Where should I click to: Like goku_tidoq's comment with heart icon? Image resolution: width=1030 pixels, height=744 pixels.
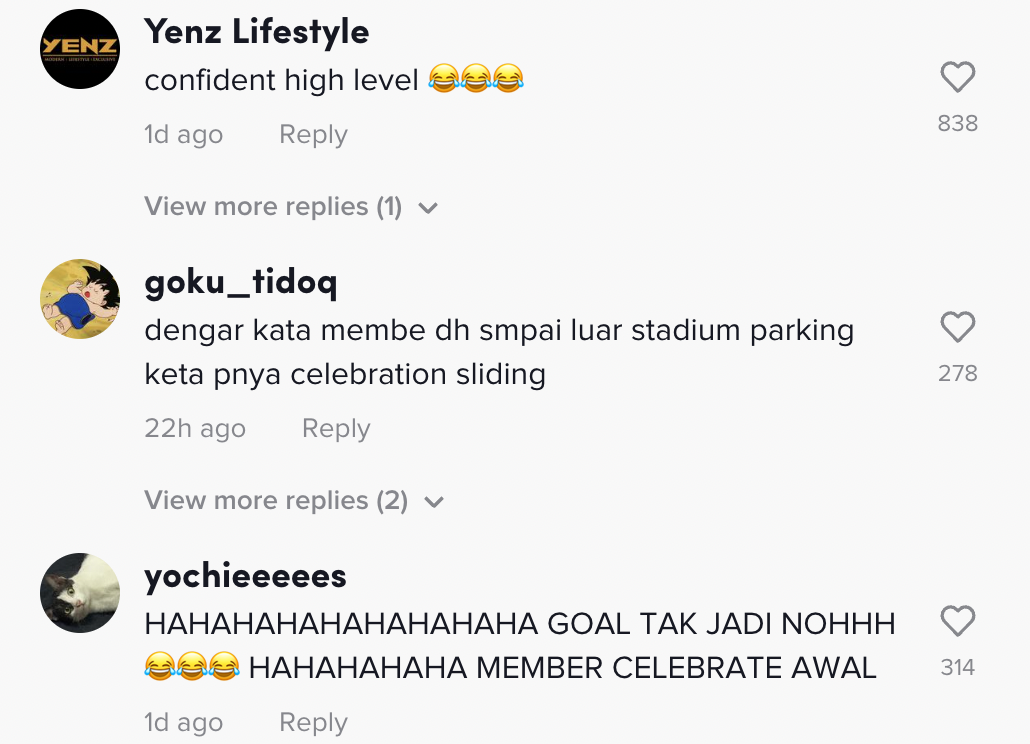pos(958,328)
